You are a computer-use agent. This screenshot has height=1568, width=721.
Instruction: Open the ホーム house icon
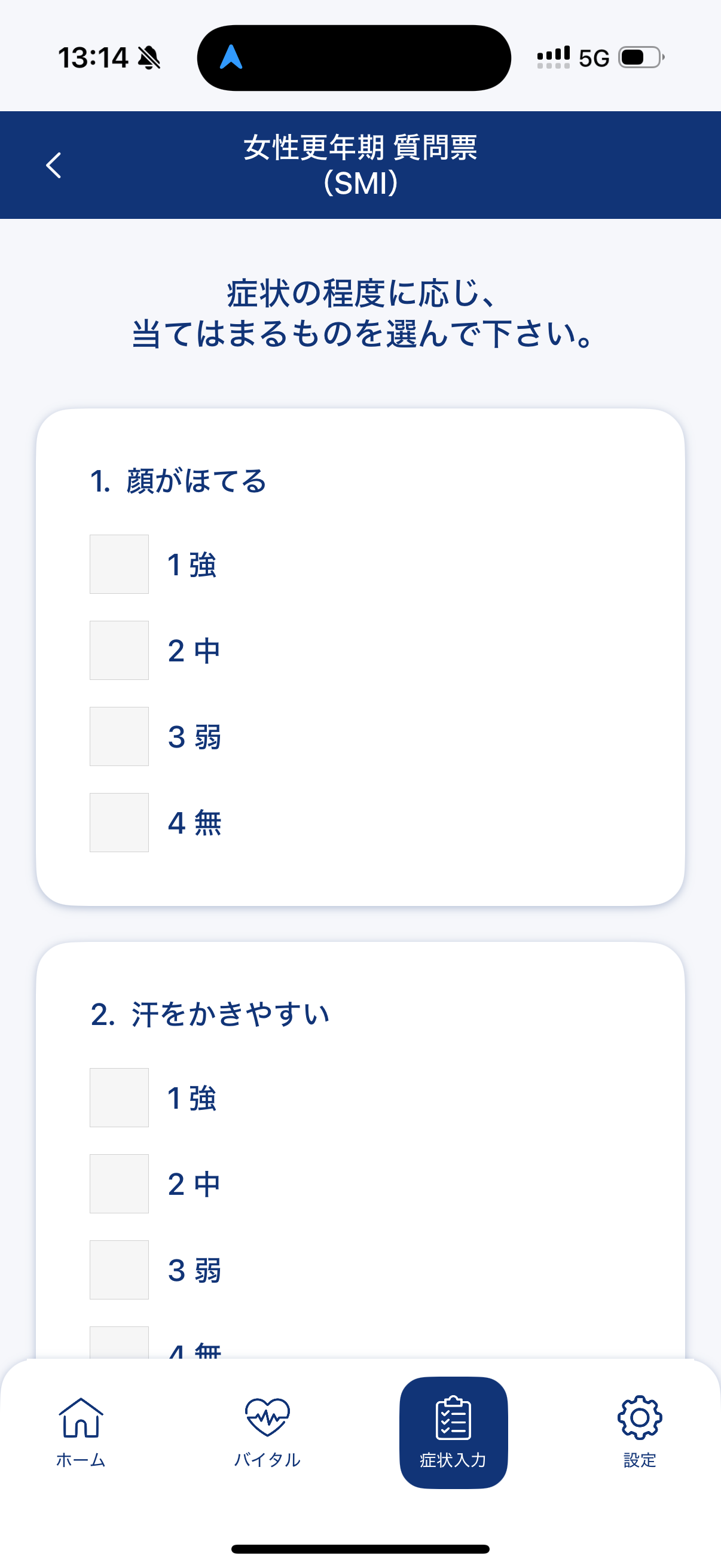[81, 1418]
